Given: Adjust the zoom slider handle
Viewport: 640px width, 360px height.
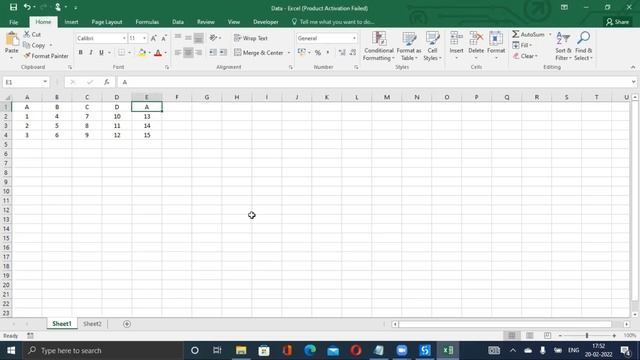Looking at the screenshot, I should 587,336.
